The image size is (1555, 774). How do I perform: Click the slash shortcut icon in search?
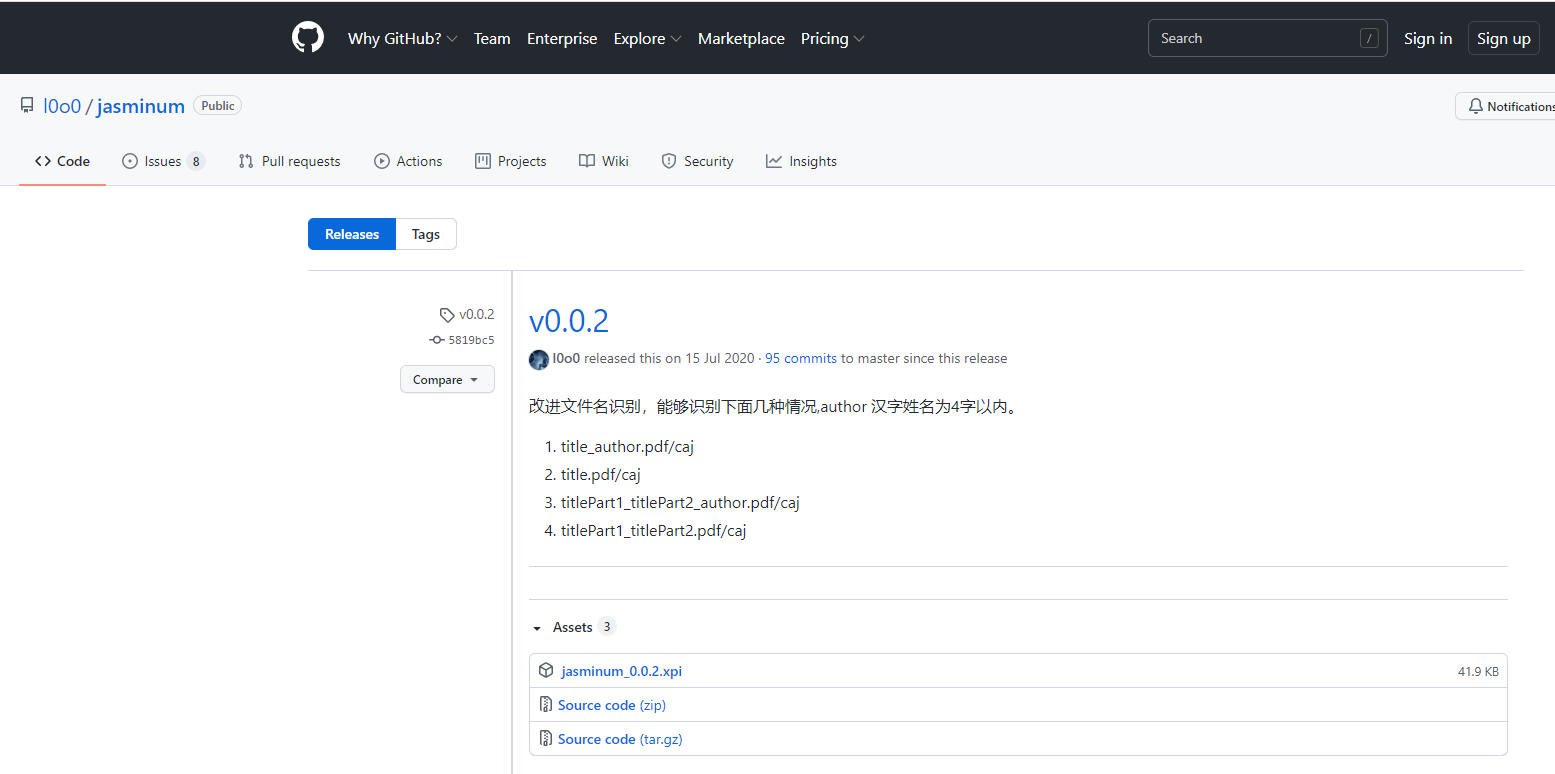[x=1369, y=38]
